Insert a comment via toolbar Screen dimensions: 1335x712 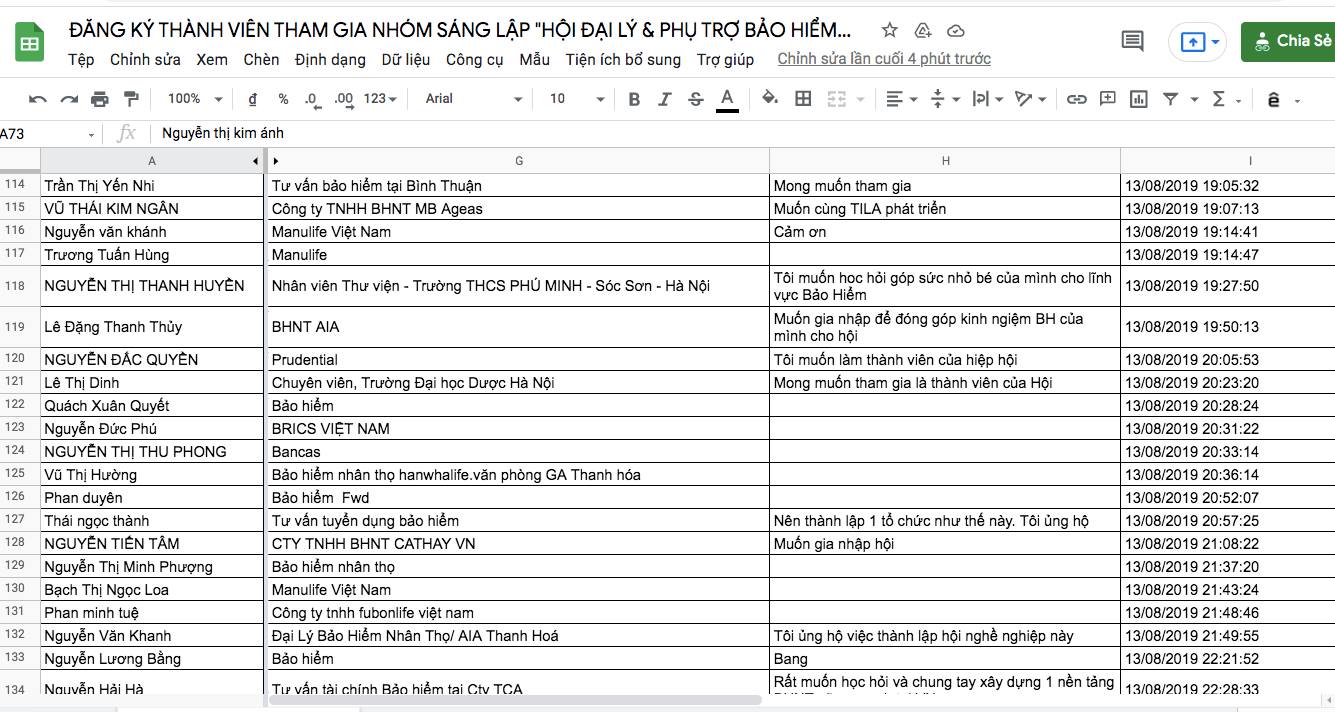coord(1107,99)
